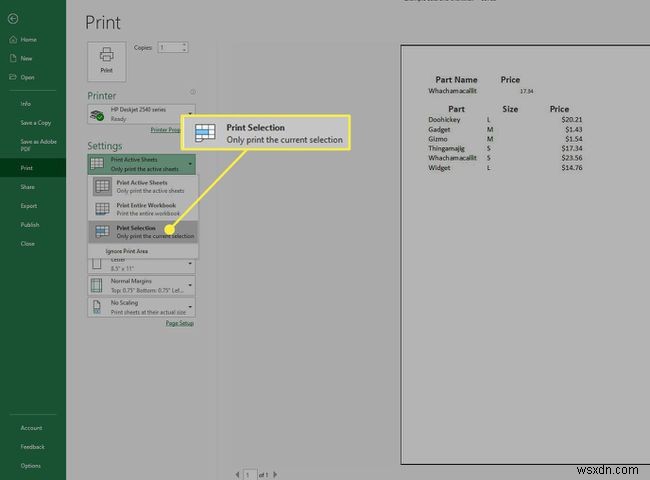Click the New document icon
This screenshot has height=480, width=650.
coord(13,58)
